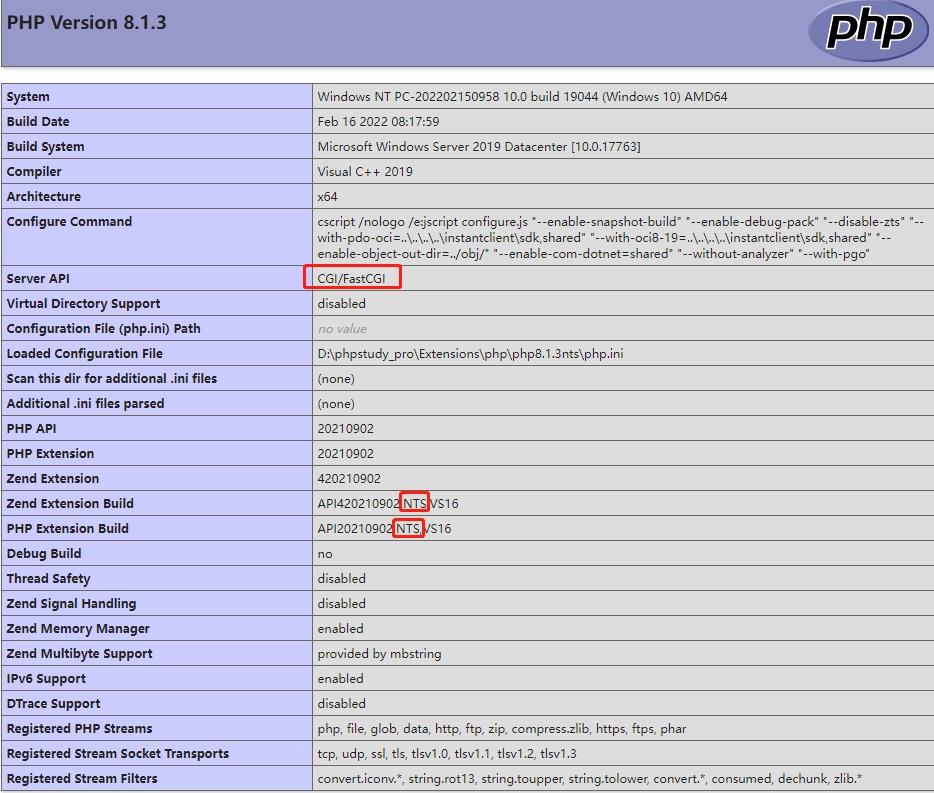Click the Loaded Configuration File php.ini path
This screenshot has width=934, height=793.
coord(470,353)
